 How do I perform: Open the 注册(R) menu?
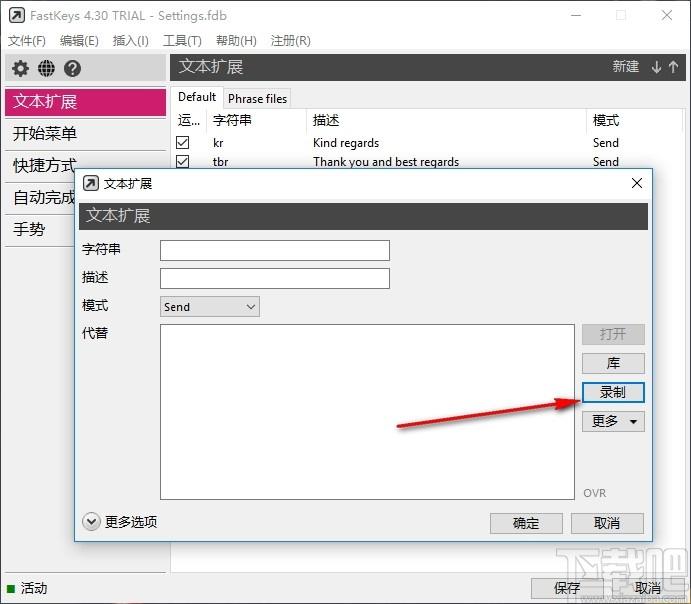(x=290, y=41)
